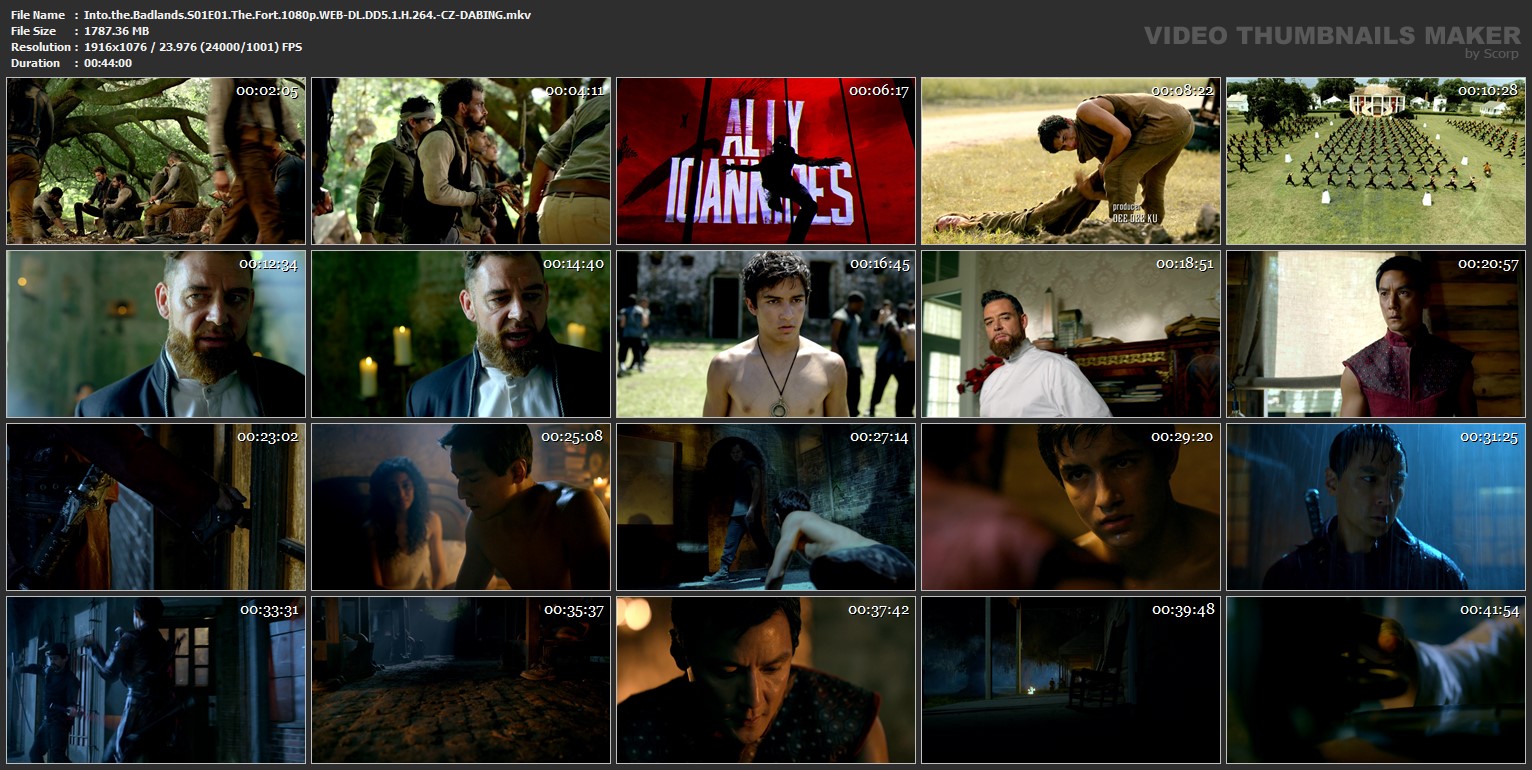Click the file name text in the header
Screen dimensions: 1532x770
(308, 15)
